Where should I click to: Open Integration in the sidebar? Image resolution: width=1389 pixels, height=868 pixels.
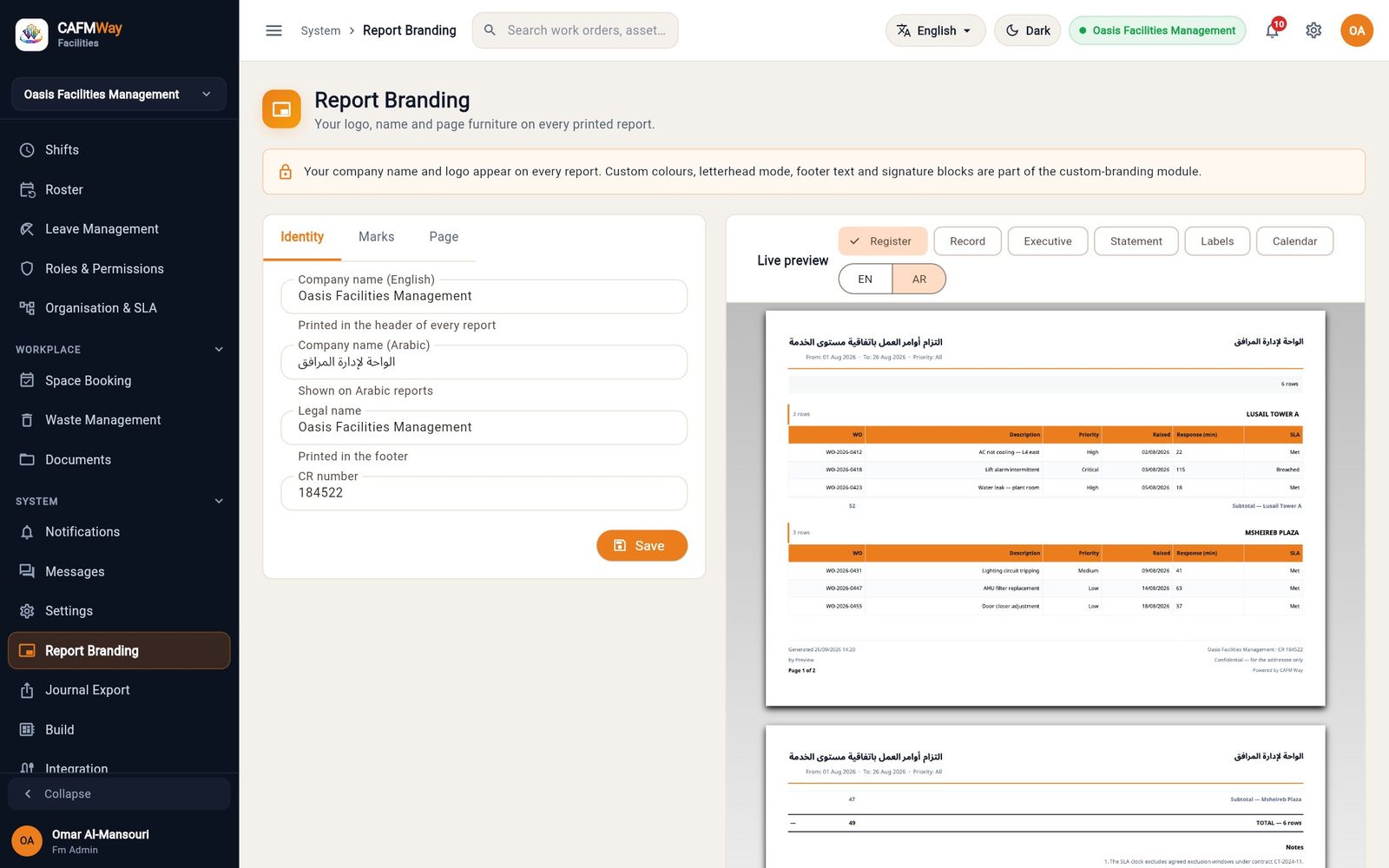coord(119,766)
